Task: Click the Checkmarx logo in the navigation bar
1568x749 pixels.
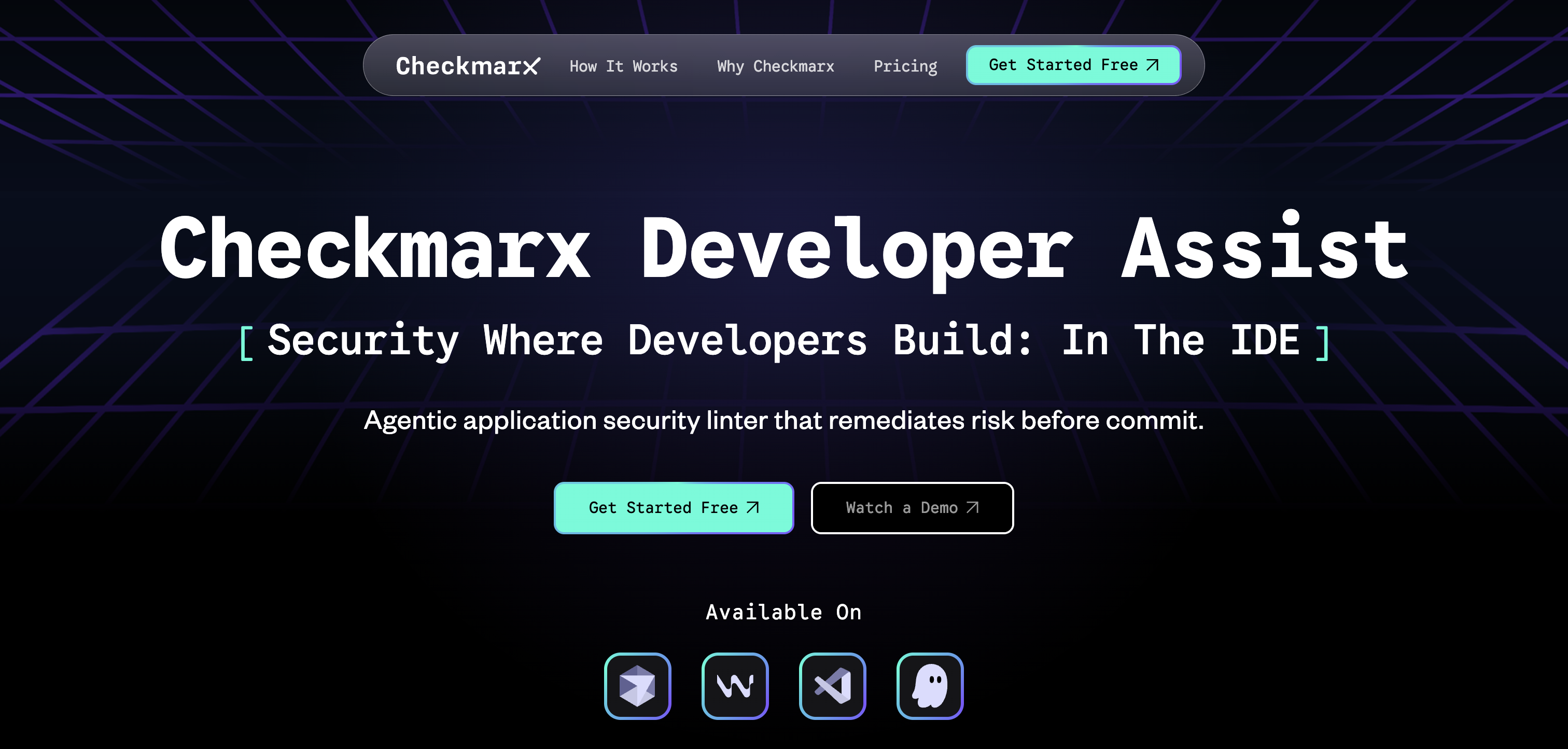Action: tap(469, 65)
